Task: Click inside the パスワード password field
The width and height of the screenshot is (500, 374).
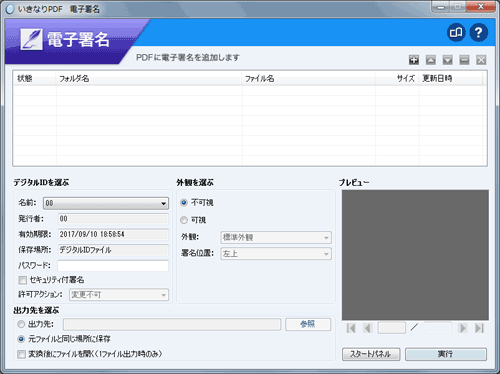Action: point(113,266)
